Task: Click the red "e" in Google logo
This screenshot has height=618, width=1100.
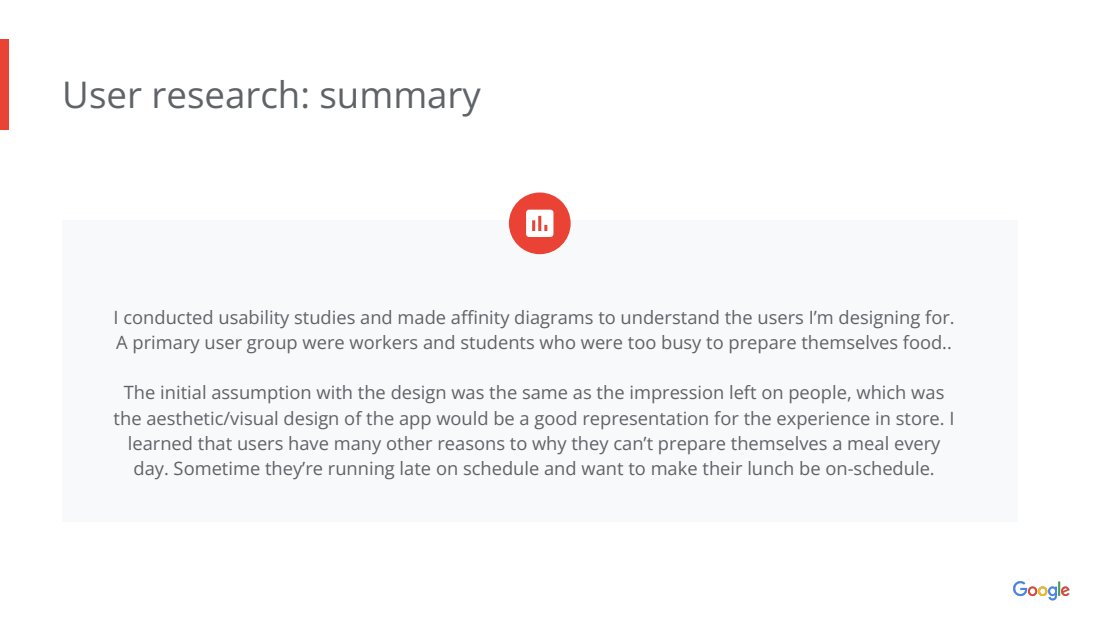Action: [x=1064, y=591]
